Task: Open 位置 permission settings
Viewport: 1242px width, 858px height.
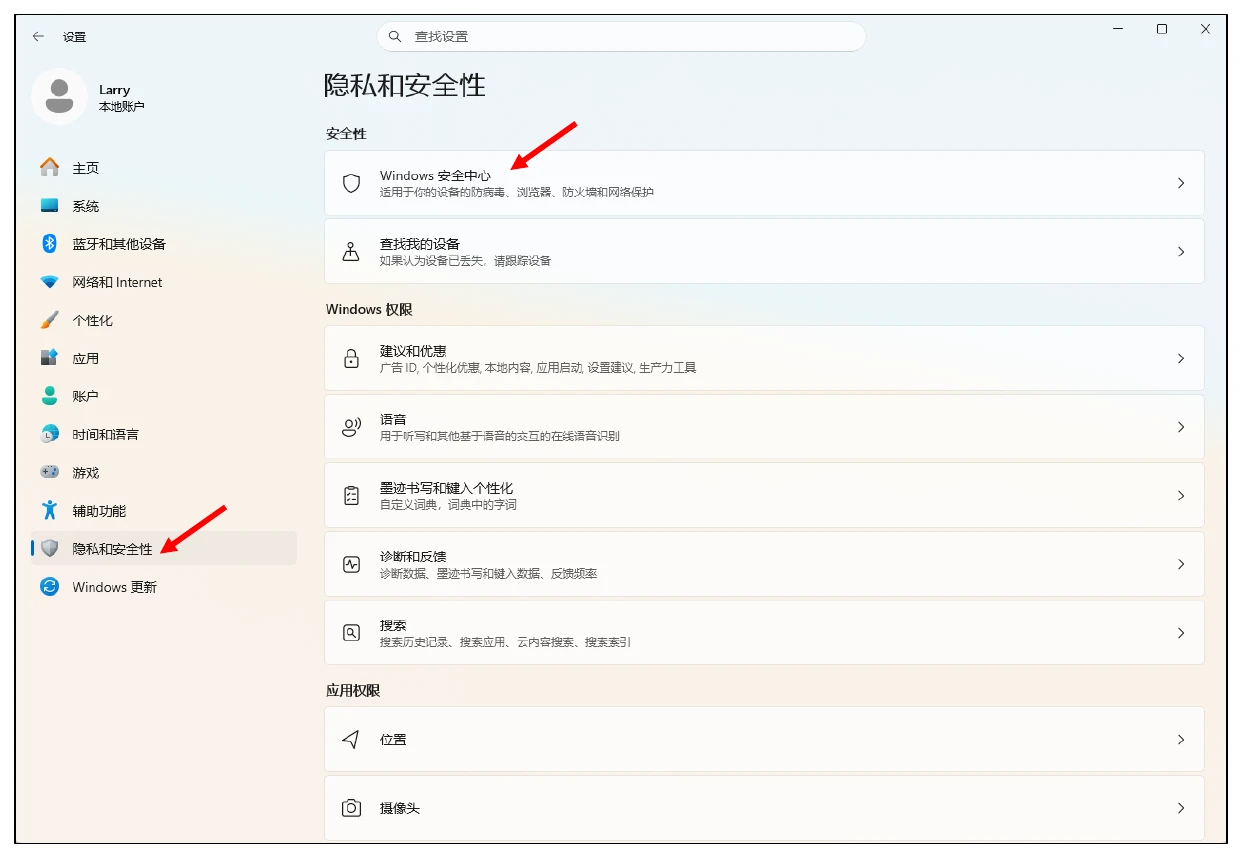Action: (x=764, y=739)
